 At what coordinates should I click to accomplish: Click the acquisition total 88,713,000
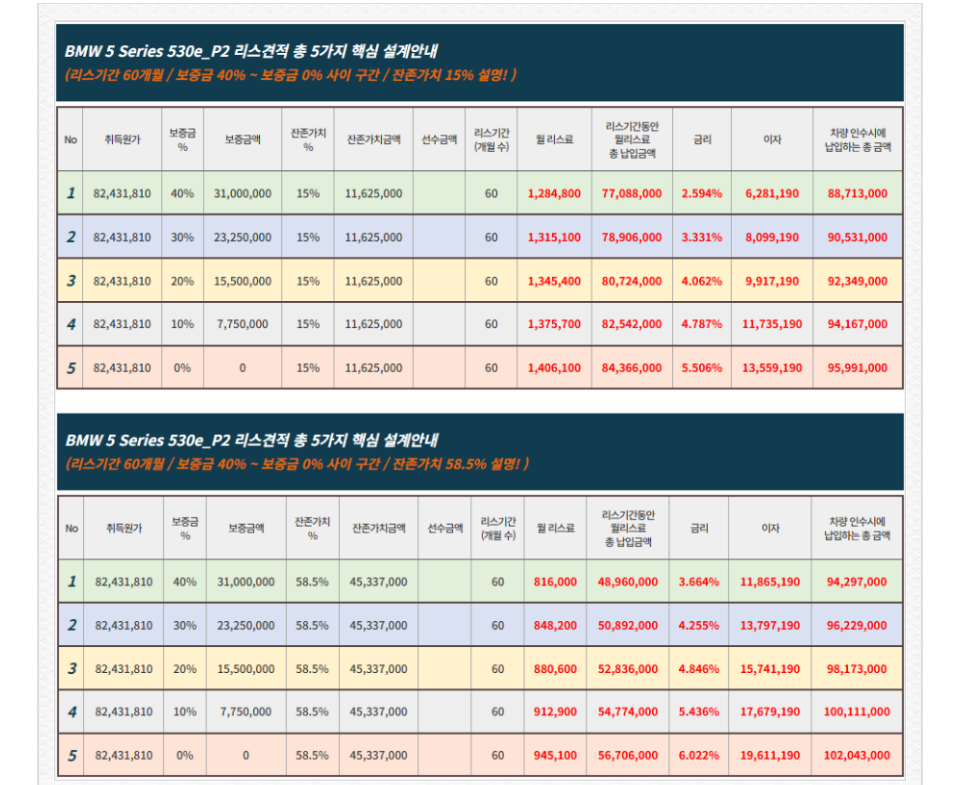click(857, 193)
